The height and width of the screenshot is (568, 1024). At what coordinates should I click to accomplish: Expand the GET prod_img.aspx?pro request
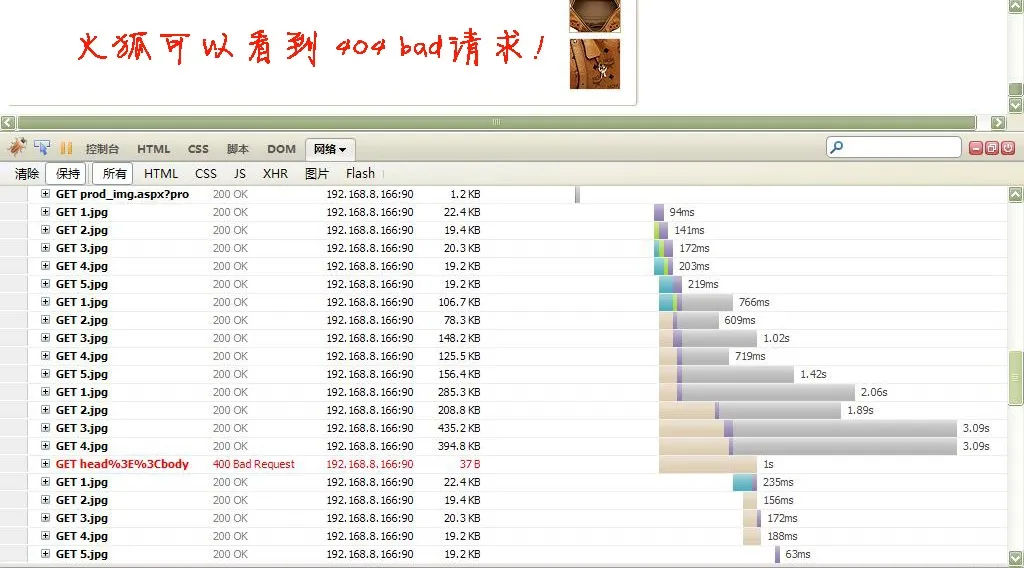tap(45, 194)
